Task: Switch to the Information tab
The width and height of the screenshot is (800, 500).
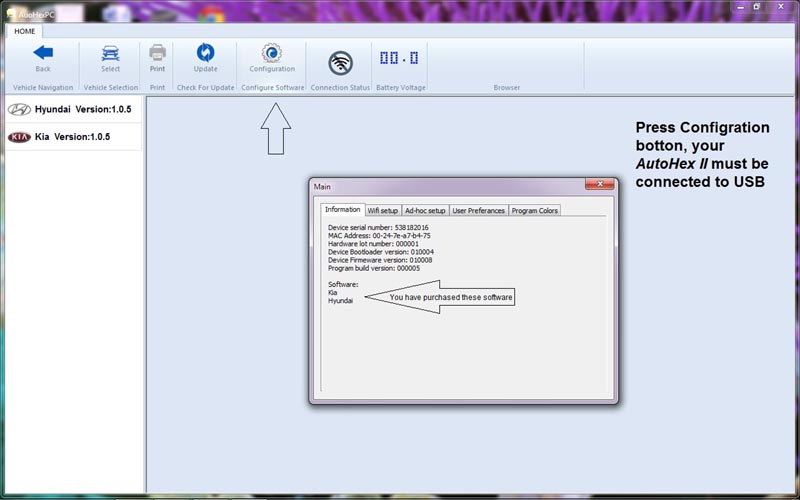Action: click(342, 210)
